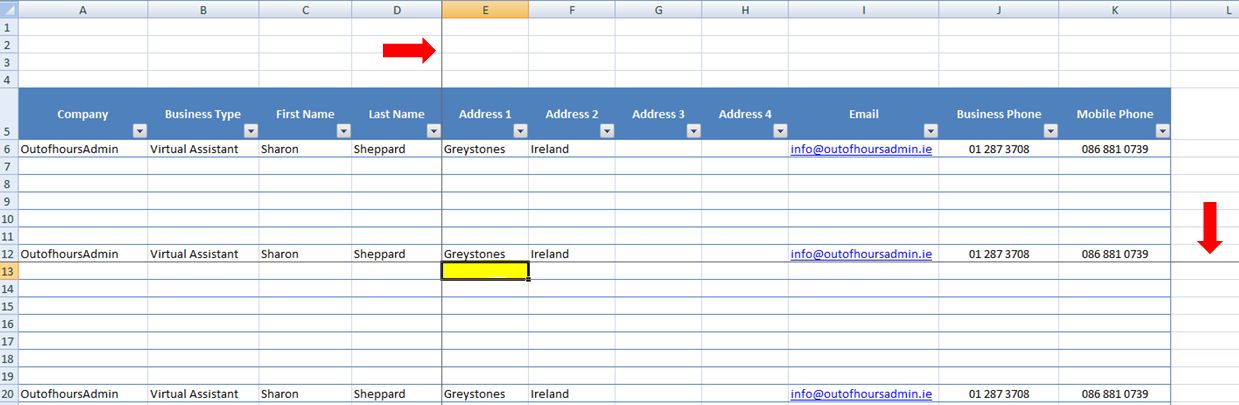Screen dimensions: 1239x405
Task: Open the email link in row 6
Action: pos(861,149)
